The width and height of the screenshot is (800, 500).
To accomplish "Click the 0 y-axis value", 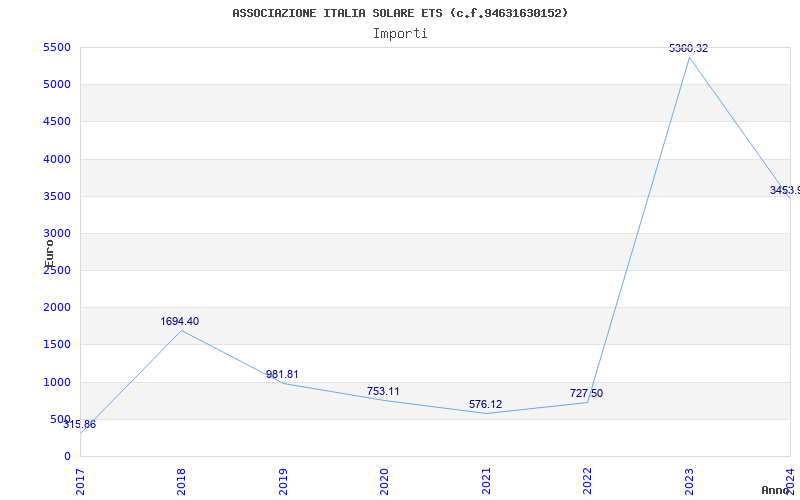I will click(67, 457).
